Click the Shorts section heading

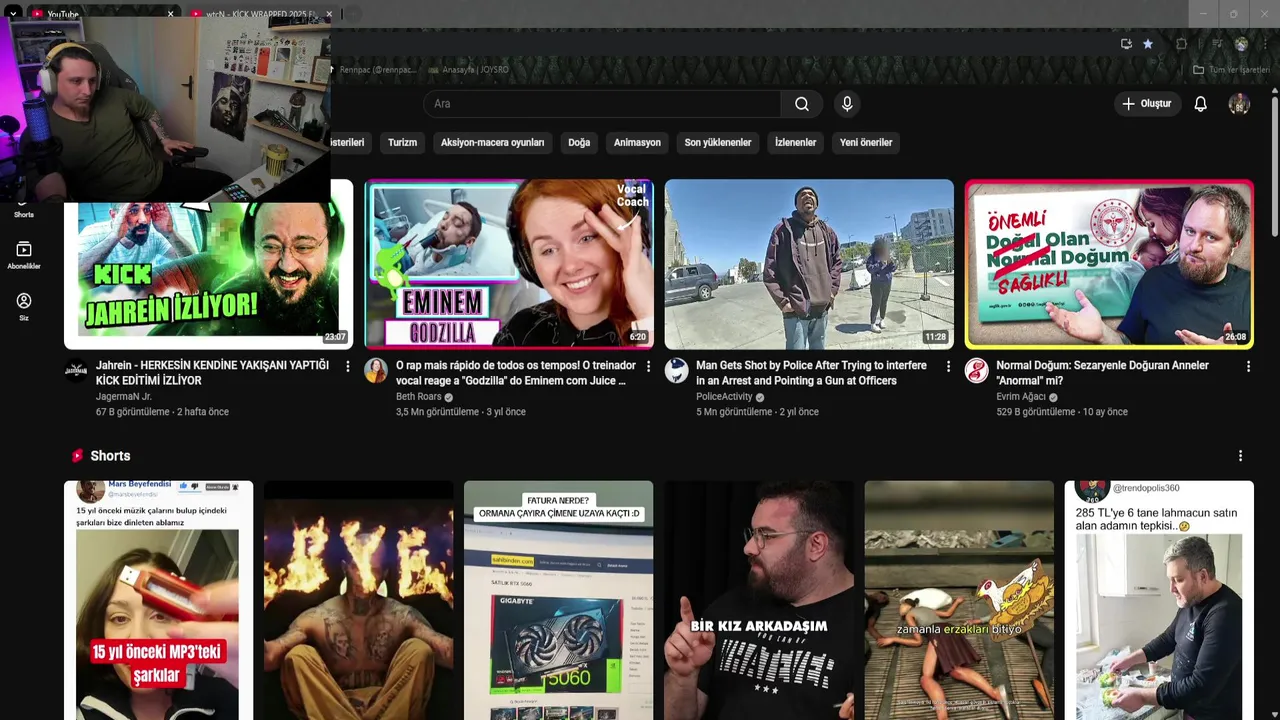point(110,456)
